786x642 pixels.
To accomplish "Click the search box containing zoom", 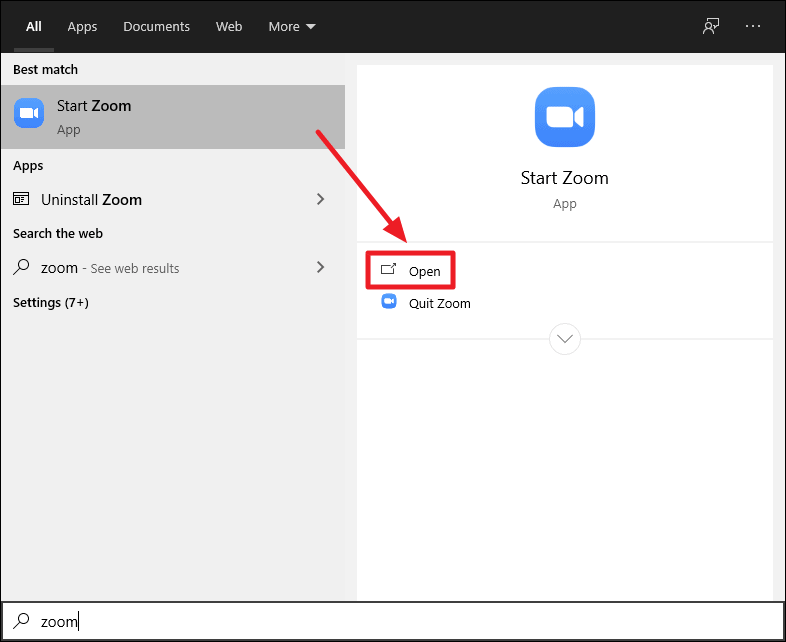I will [393, 621].
